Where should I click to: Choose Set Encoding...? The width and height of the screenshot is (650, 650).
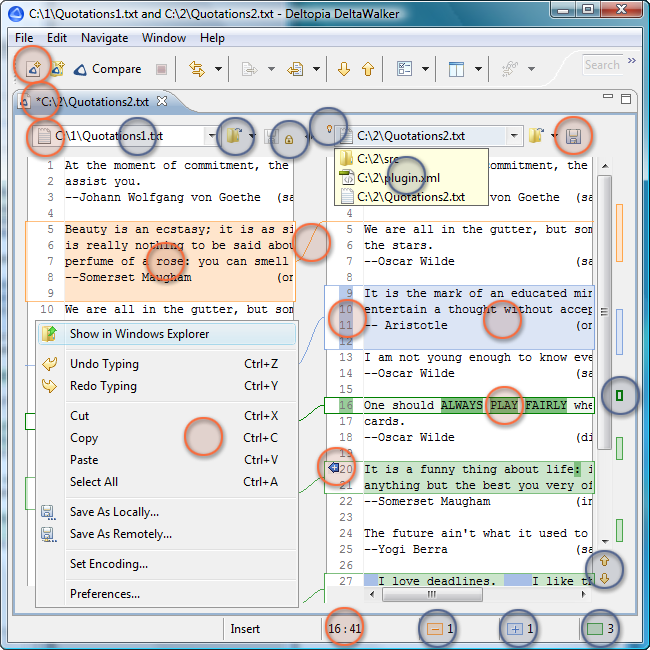pyautogui.click(x=167, y=564)
